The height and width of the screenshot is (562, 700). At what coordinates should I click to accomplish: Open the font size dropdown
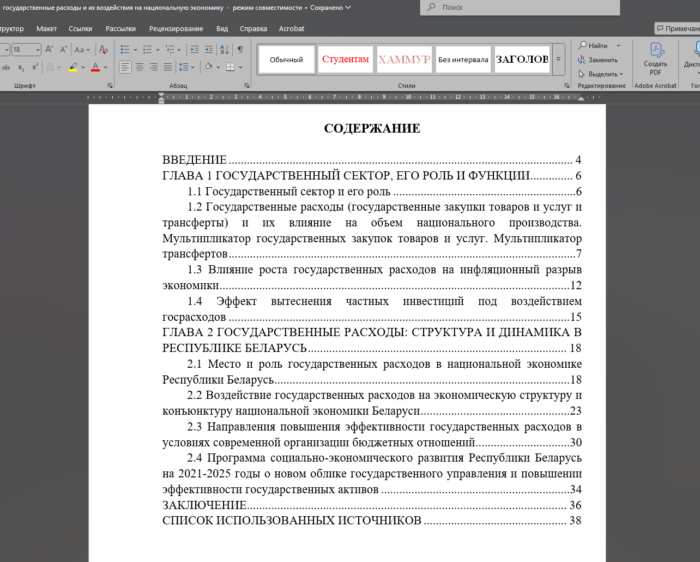(38, 50)
